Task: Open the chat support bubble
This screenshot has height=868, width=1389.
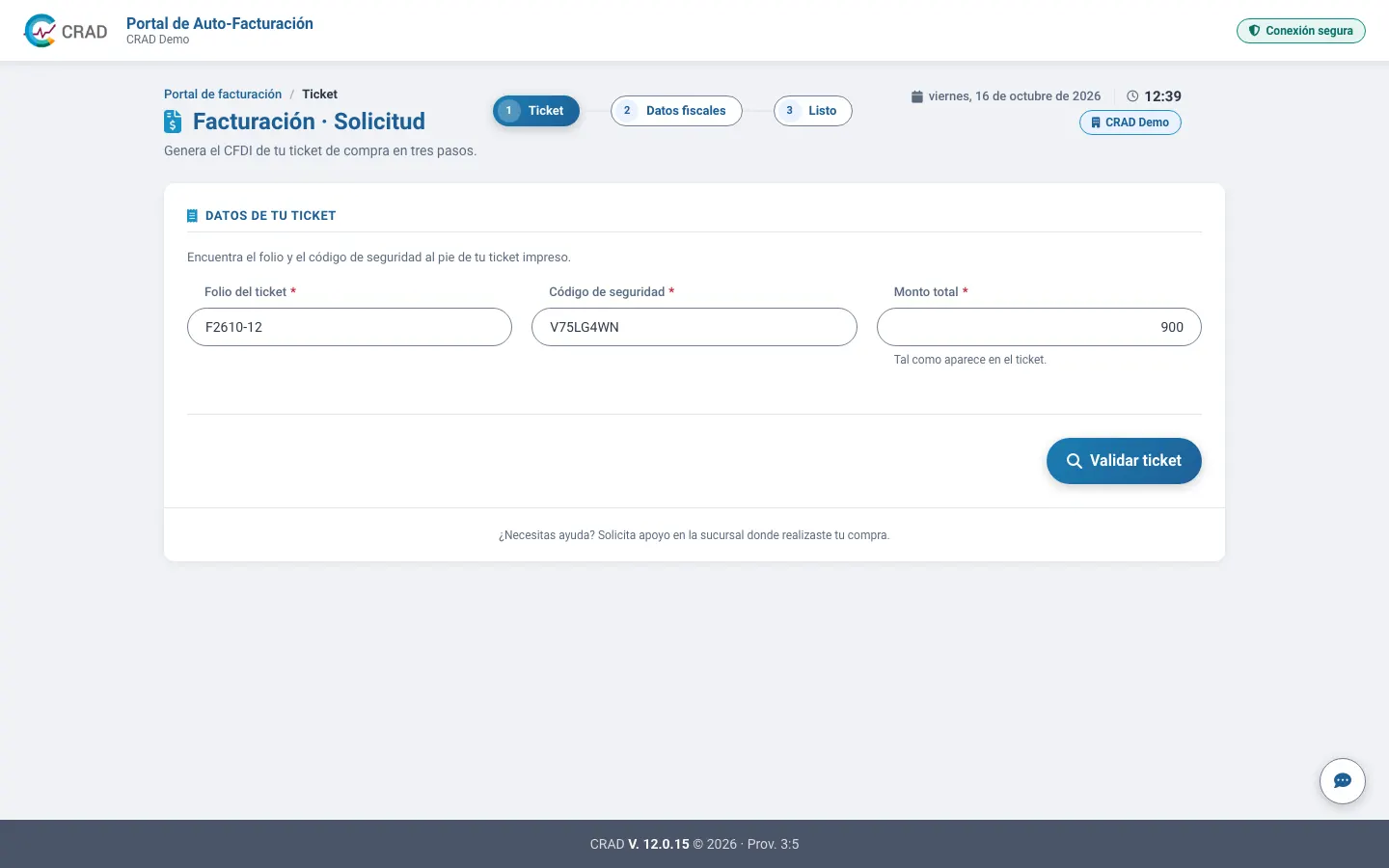Action: click(x=1343, y=781)
